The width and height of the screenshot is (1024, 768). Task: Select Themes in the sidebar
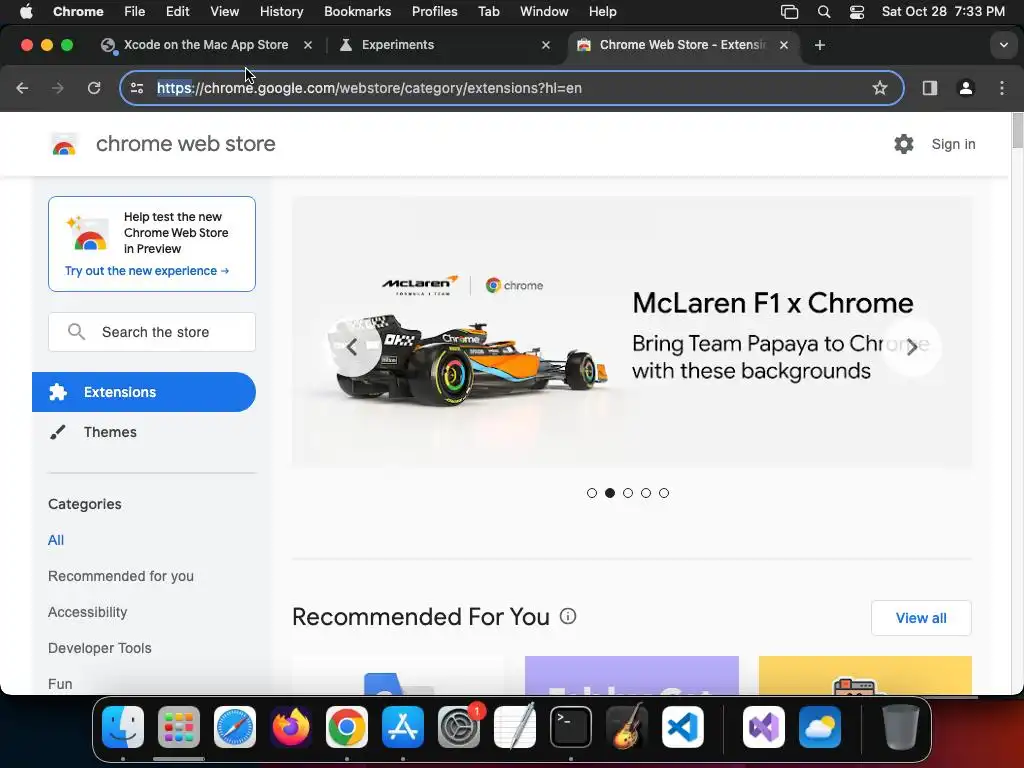[x=144, y=432]
